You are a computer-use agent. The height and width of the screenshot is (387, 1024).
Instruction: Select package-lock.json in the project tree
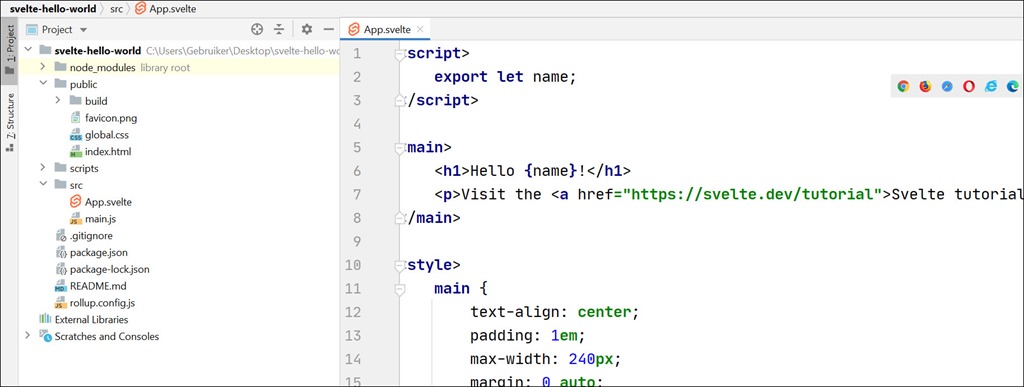[x=110, y=269]
